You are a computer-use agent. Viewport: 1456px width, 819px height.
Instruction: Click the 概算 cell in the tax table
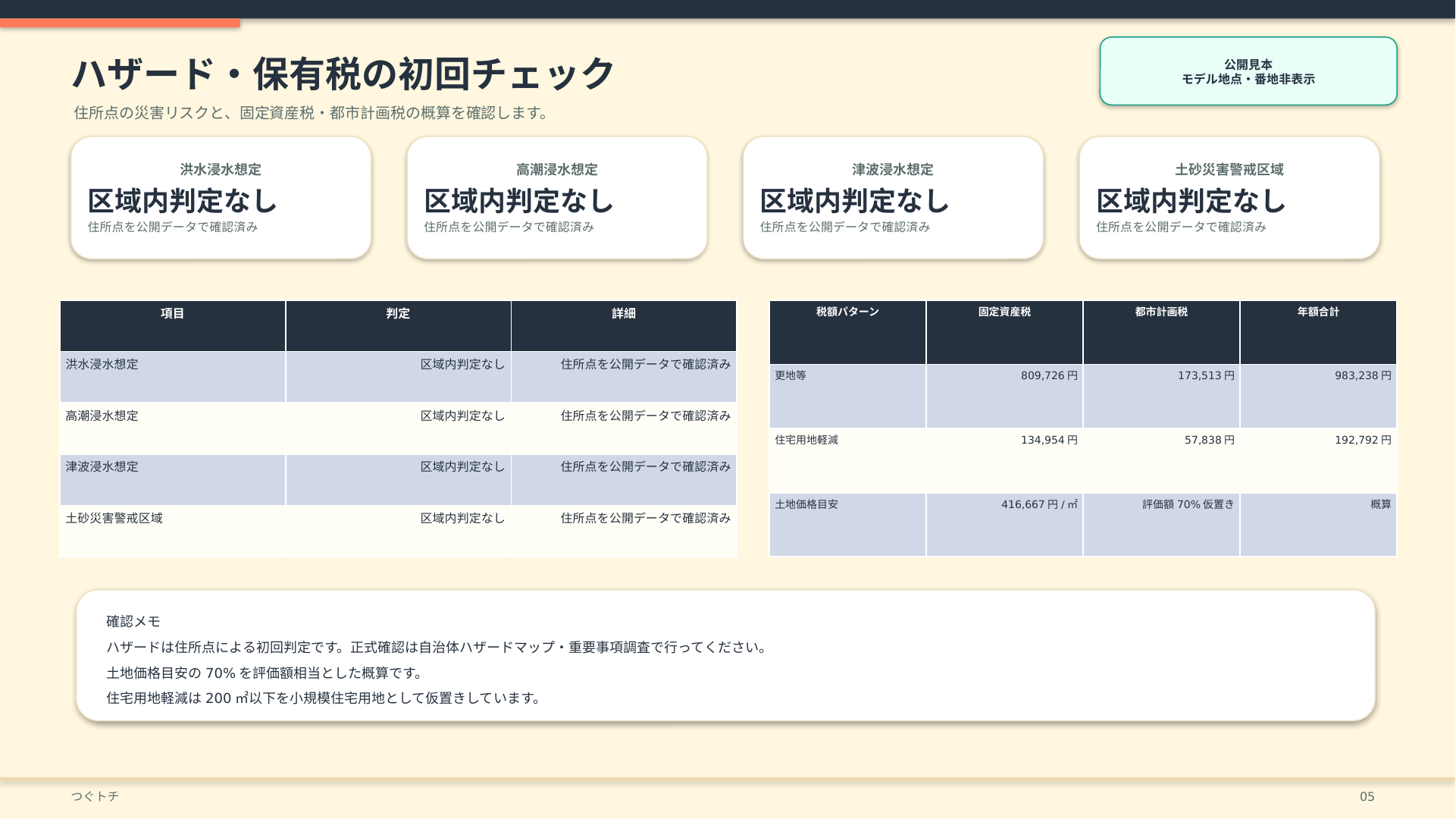(1318, 525)
